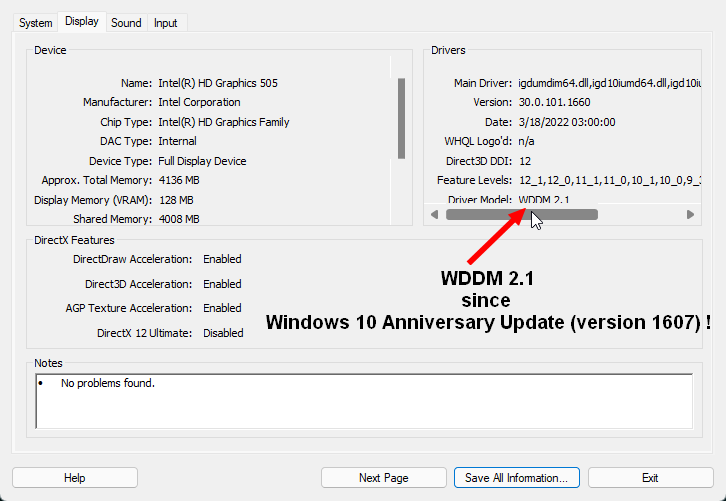Click right arrow of Drivers horizontal scrollbar
The height and width of the screenshot is (501, 726).
point(690,214)
